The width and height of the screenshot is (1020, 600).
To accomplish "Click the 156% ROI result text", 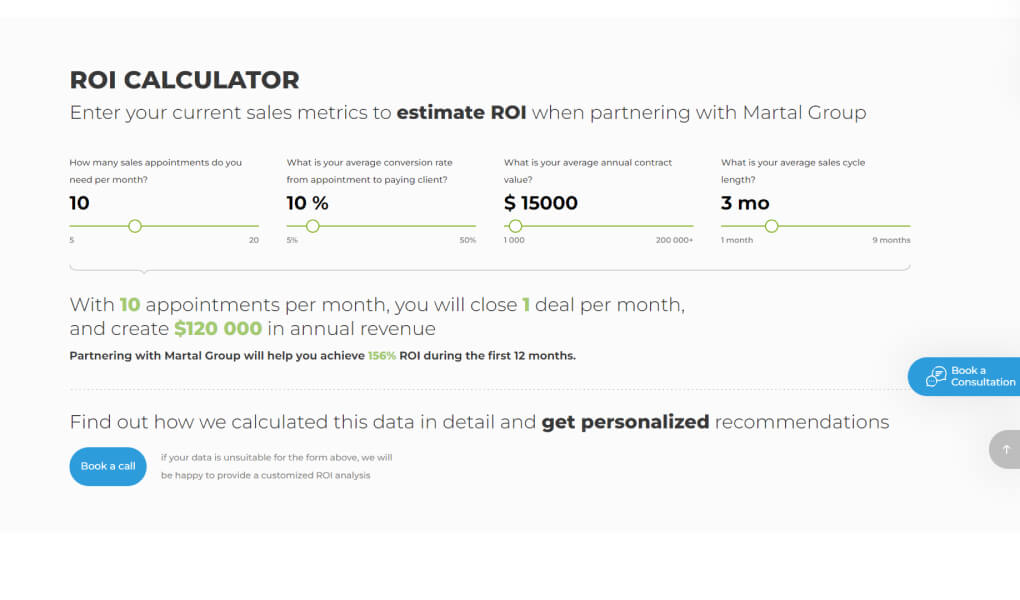I will (x=382, y=355).
